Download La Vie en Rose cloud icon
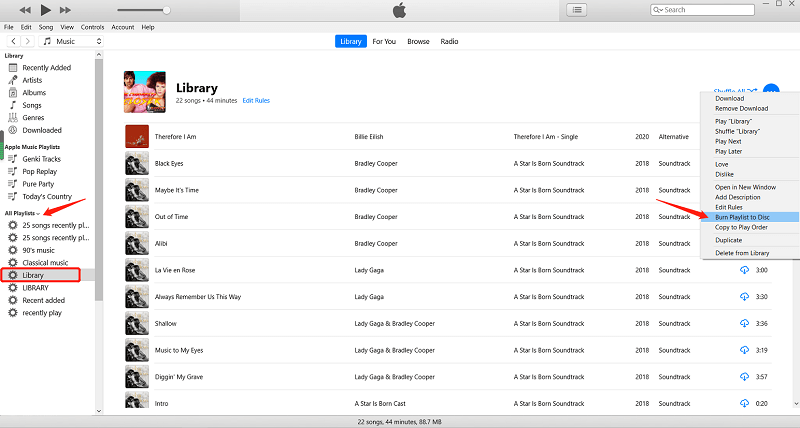 point(744,270)
